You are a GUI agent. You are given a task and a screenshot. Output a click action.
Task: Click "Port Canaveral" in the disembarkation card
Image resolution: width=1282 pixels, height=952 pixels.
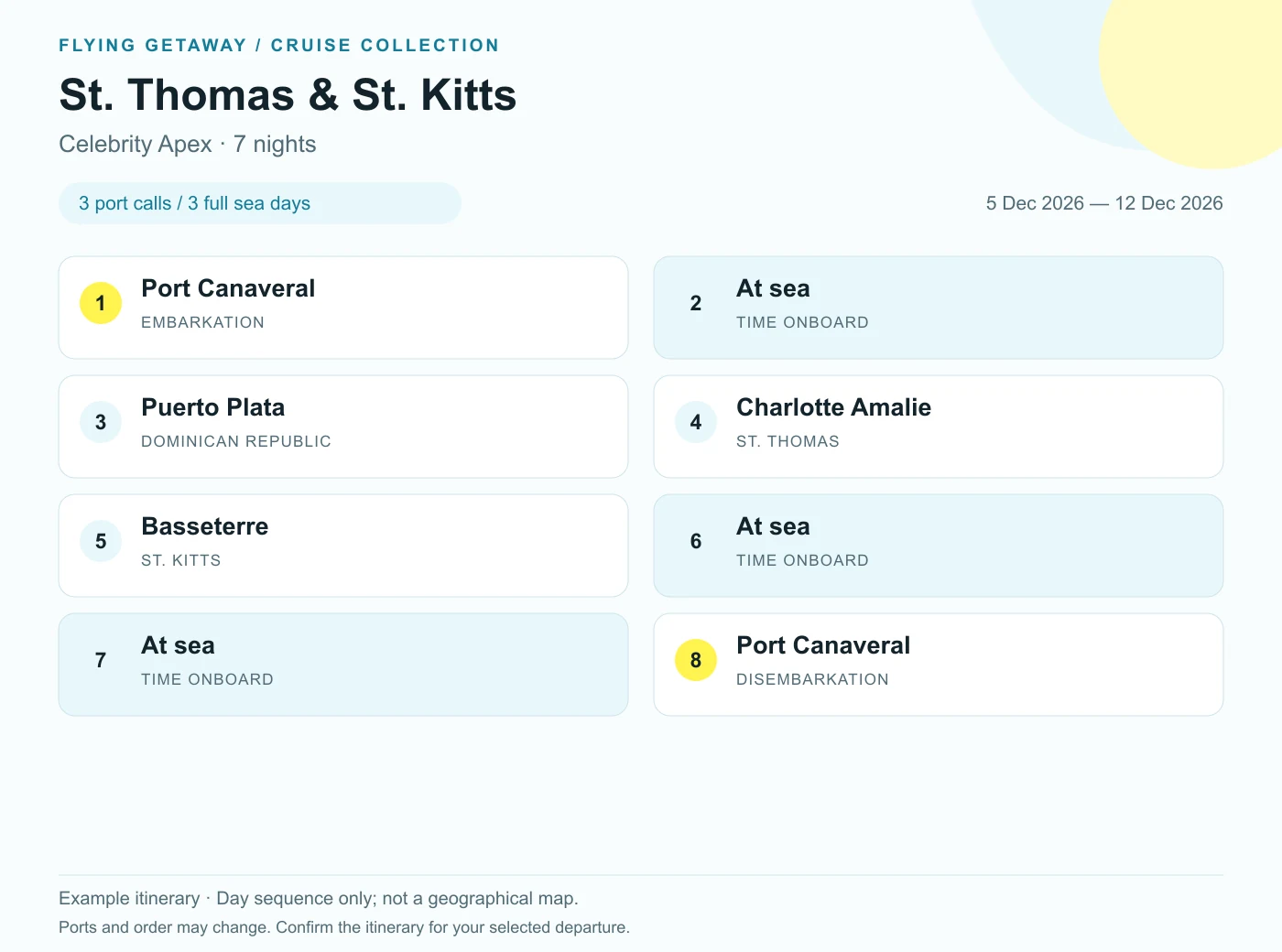point(823,645)
